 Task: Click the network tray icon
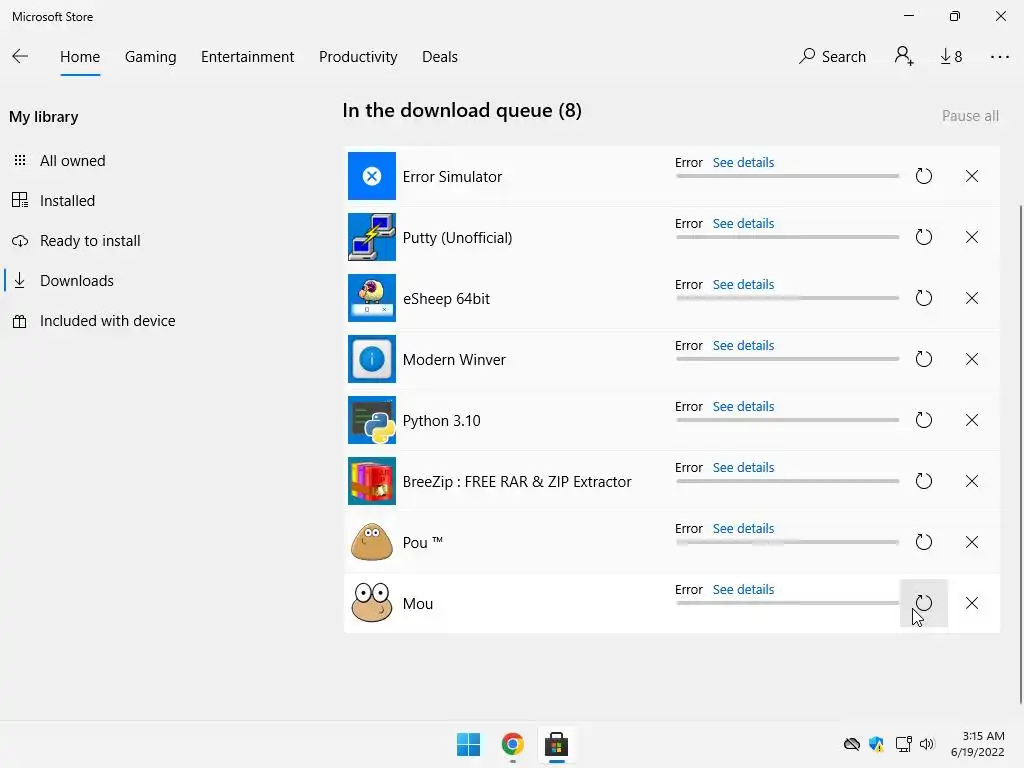903,744
